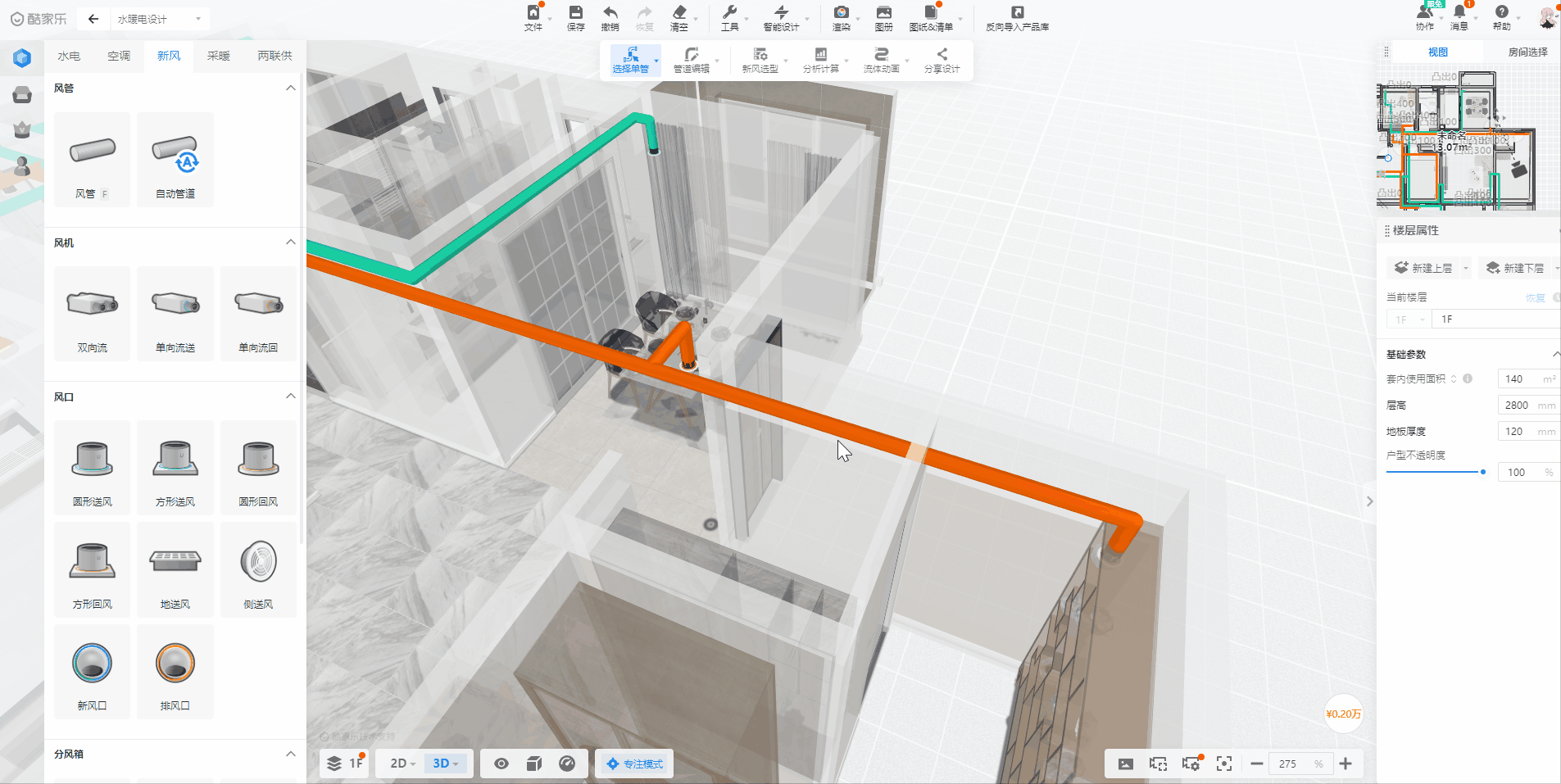
Task: Toggle 专注模式 focus mode
Action: 634,764
